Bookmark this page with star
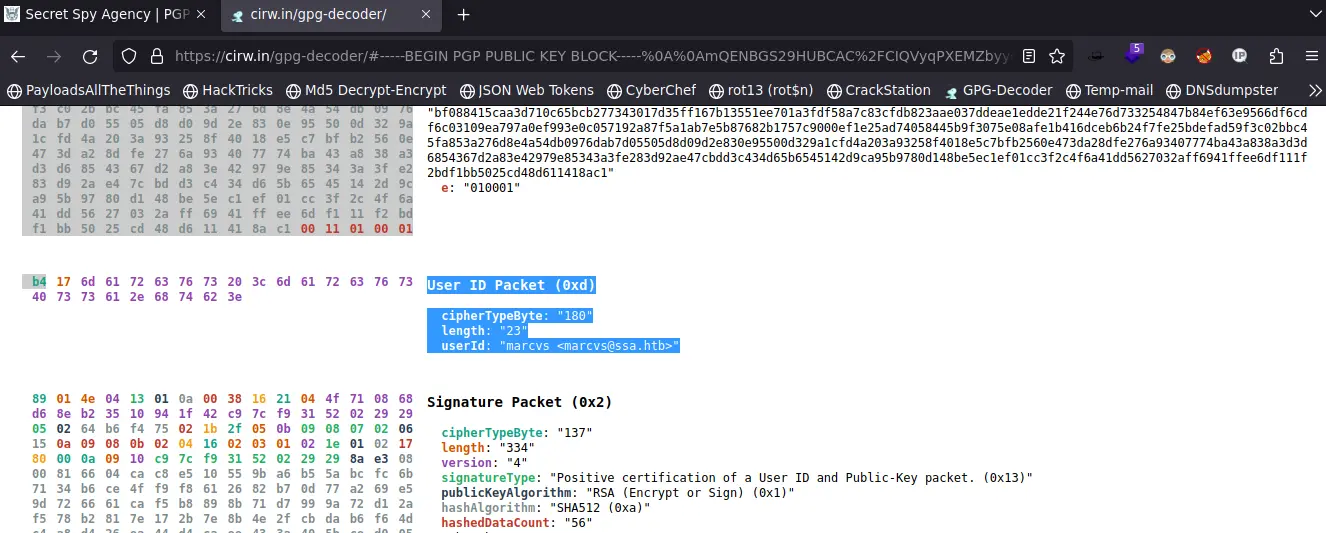This screenshot has height=533, width=1326. [x=1056, y=56]
